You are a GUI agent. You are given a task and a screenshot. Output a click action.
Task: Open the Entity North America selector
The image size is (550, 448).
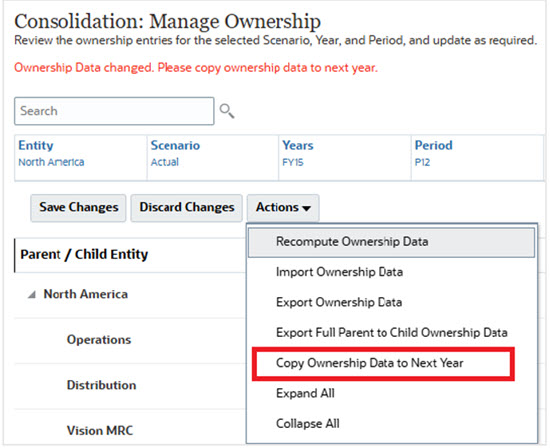pos(81,158)
